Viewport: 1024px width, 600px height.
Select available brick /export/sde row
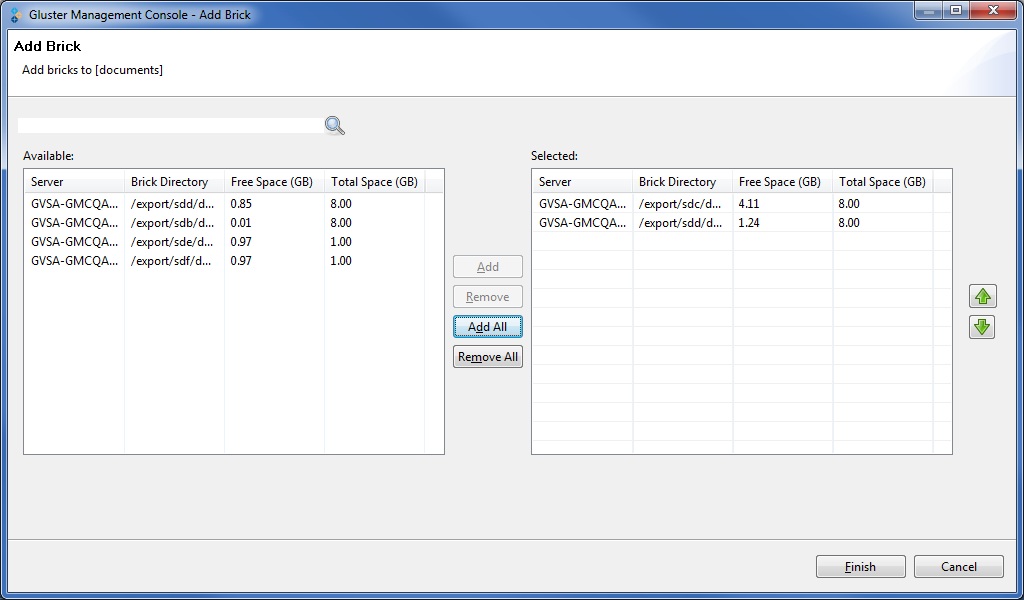click(x=172, y=242)
